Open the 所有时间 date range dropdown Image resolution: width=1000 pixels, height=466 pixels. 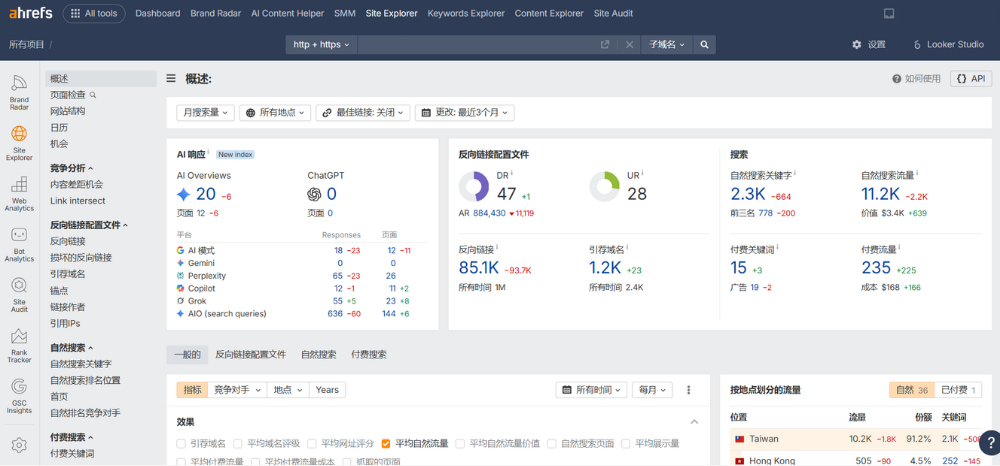[x=591, y=390]
